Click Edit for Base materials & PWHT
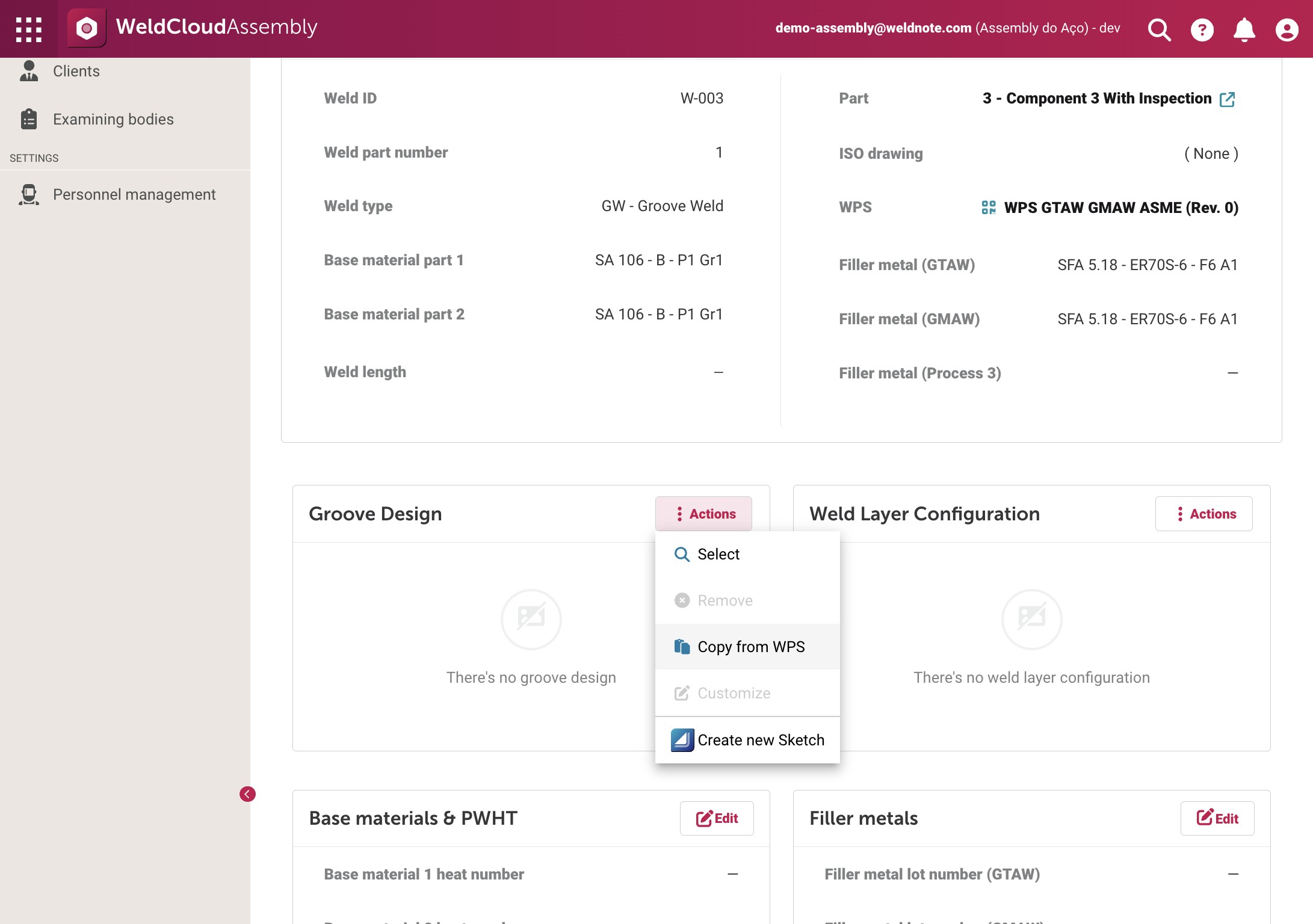The height and width of the screenshot is (924, 1313). click(x=717, y=818)
